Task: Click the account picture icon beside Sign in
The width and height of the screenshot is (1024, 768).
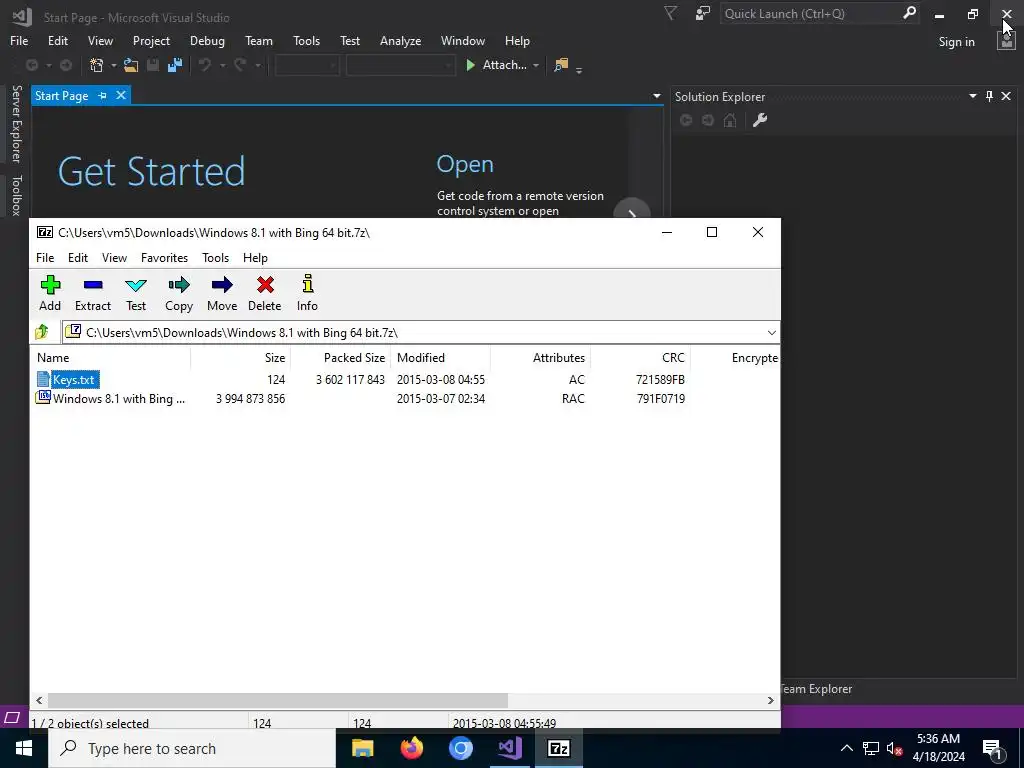Action: tap(1006, 41)
